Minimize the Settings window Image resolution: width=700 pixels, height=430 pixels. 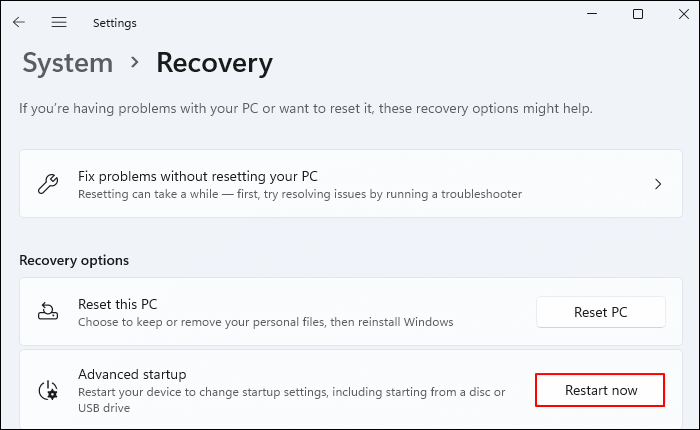tap(590, 14)
